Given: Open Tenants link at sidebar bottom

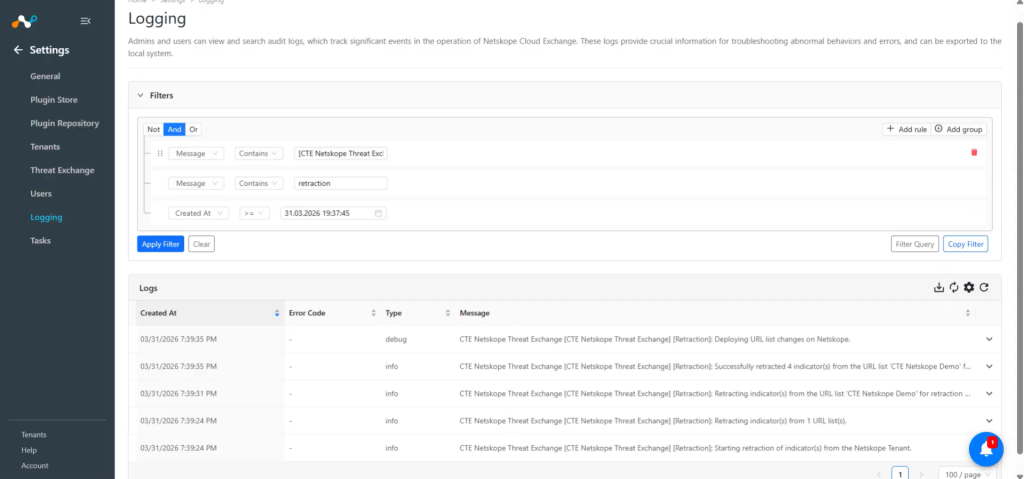Looking at the screenshot, I should click(34, 435).
